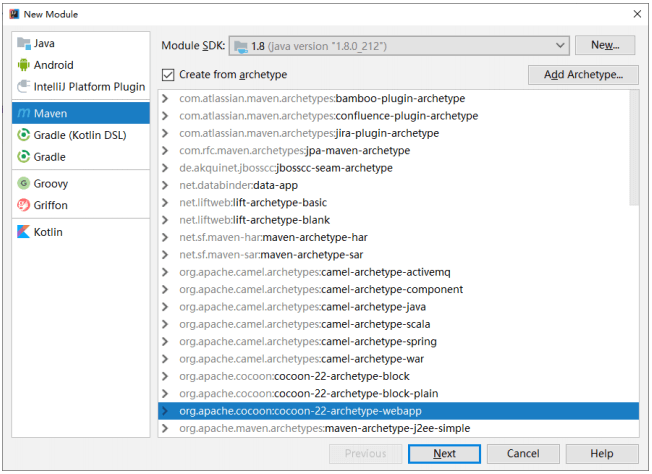Image resolution: width=652 pixels, height=474 pixels.
Task: Select camel-archetype-scala row
Action: (x=398, y=324)
